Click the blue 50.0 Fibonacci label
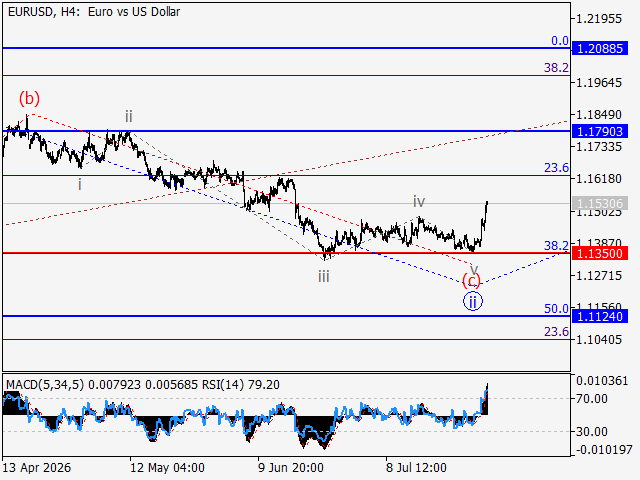Viewport: 640px width, 480px height. [556, 309]
